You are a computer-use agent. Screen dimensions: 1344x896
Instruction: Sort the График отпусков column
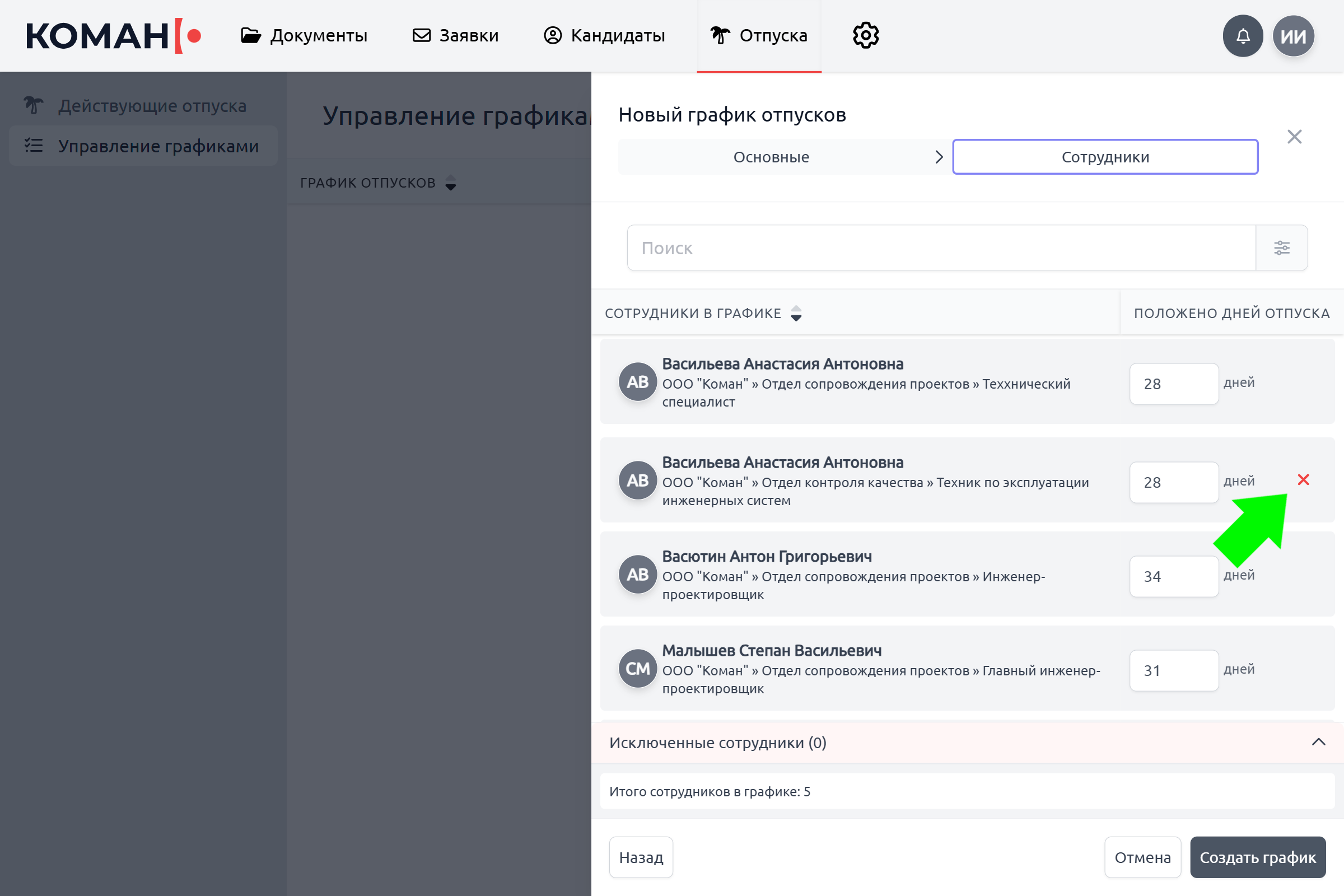coord(450,183)
